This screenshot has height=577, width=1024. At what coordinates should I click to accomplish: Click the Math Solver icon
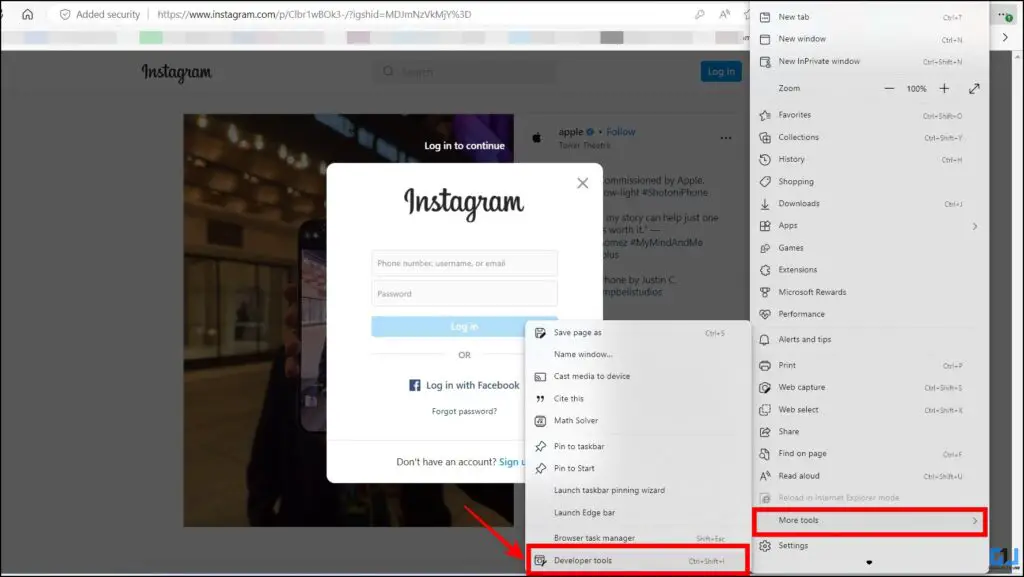(540, 421)
